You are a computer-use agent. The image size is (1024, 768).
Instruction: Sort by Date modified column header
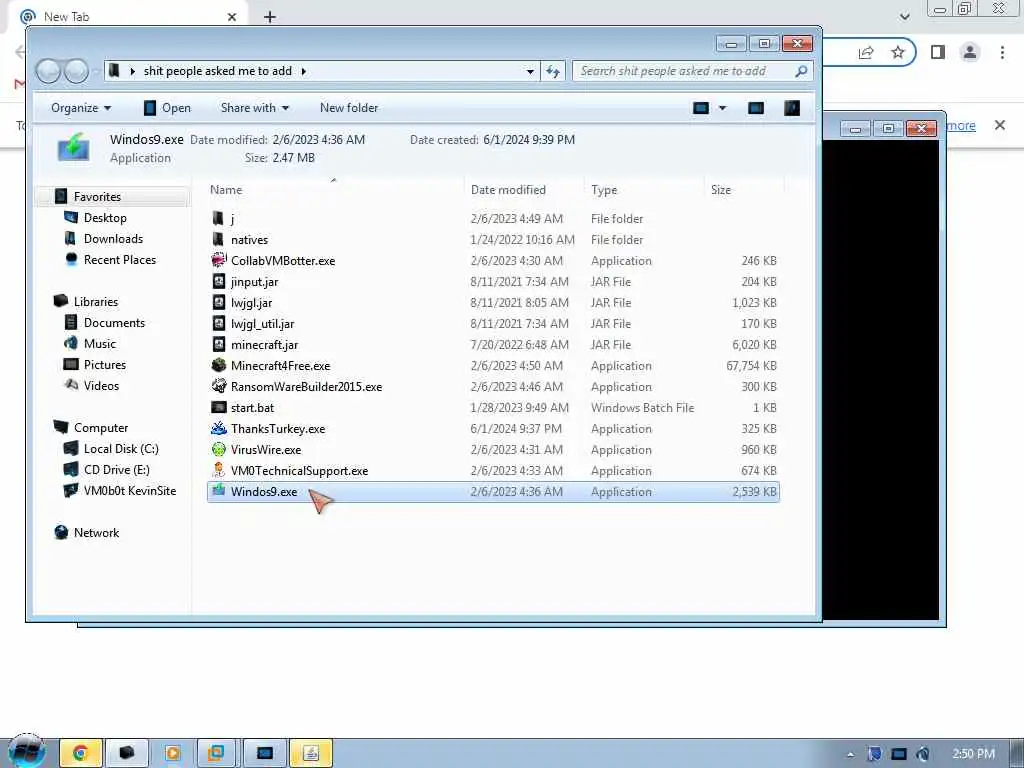coord(523,190)
